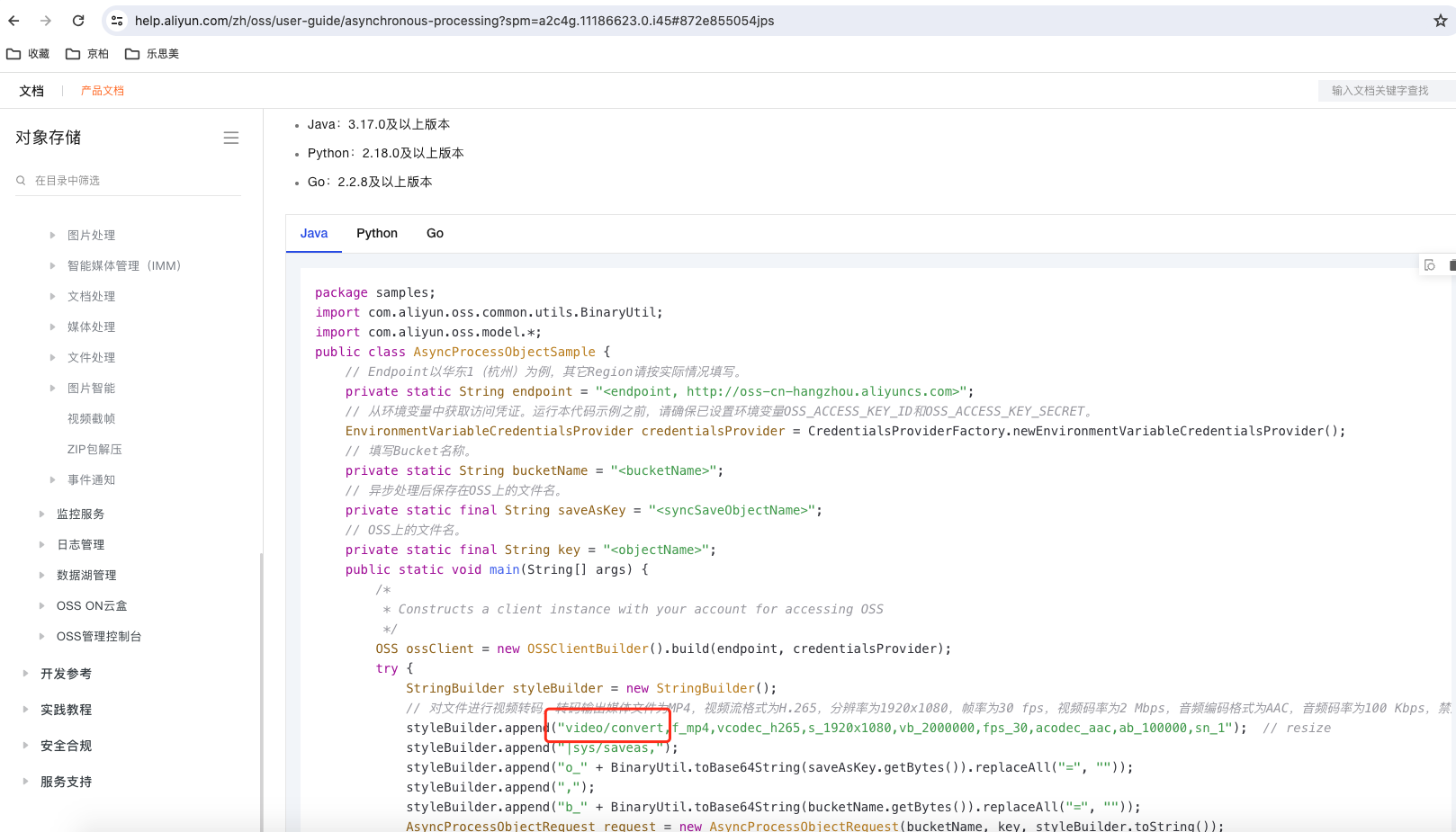Click the search magnifier icon in the directory filter
This screenshot has width=1456, height=832.
click(21, 181)
